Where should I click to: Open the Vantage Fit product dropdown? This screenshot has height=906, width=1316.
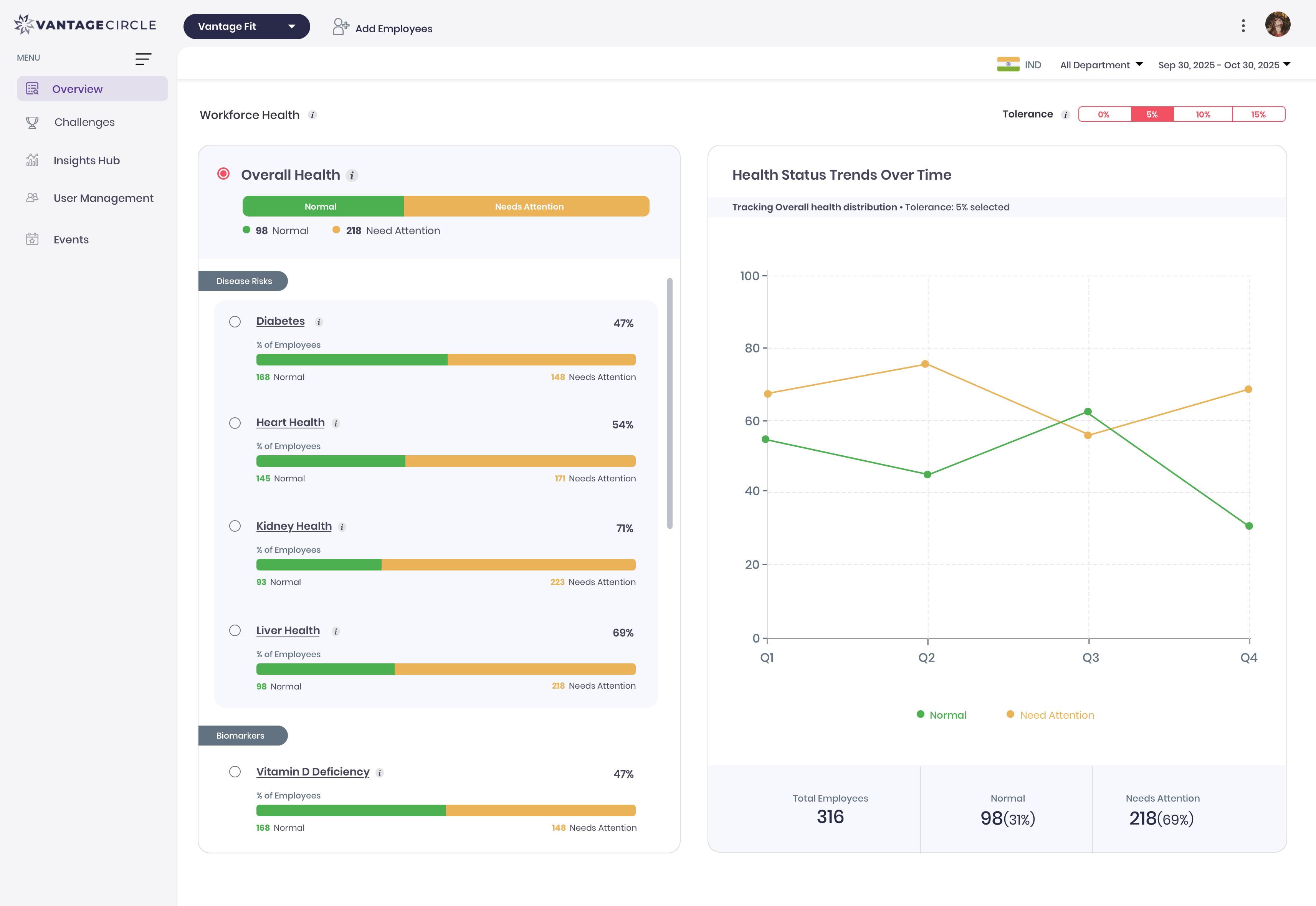246,26
